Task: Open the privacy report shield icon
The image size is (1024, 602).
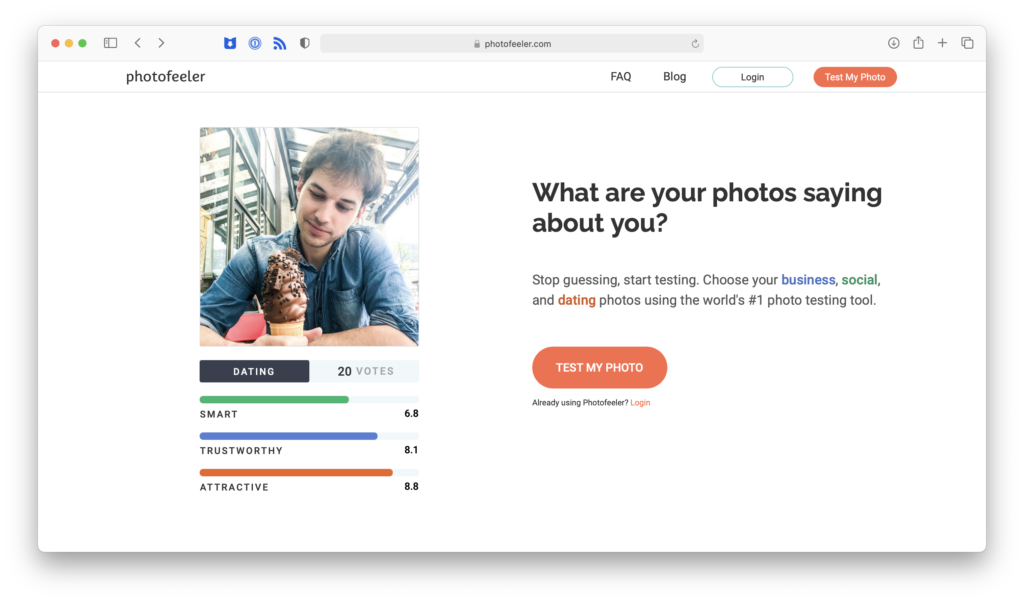Action: (x=305, y=43)
